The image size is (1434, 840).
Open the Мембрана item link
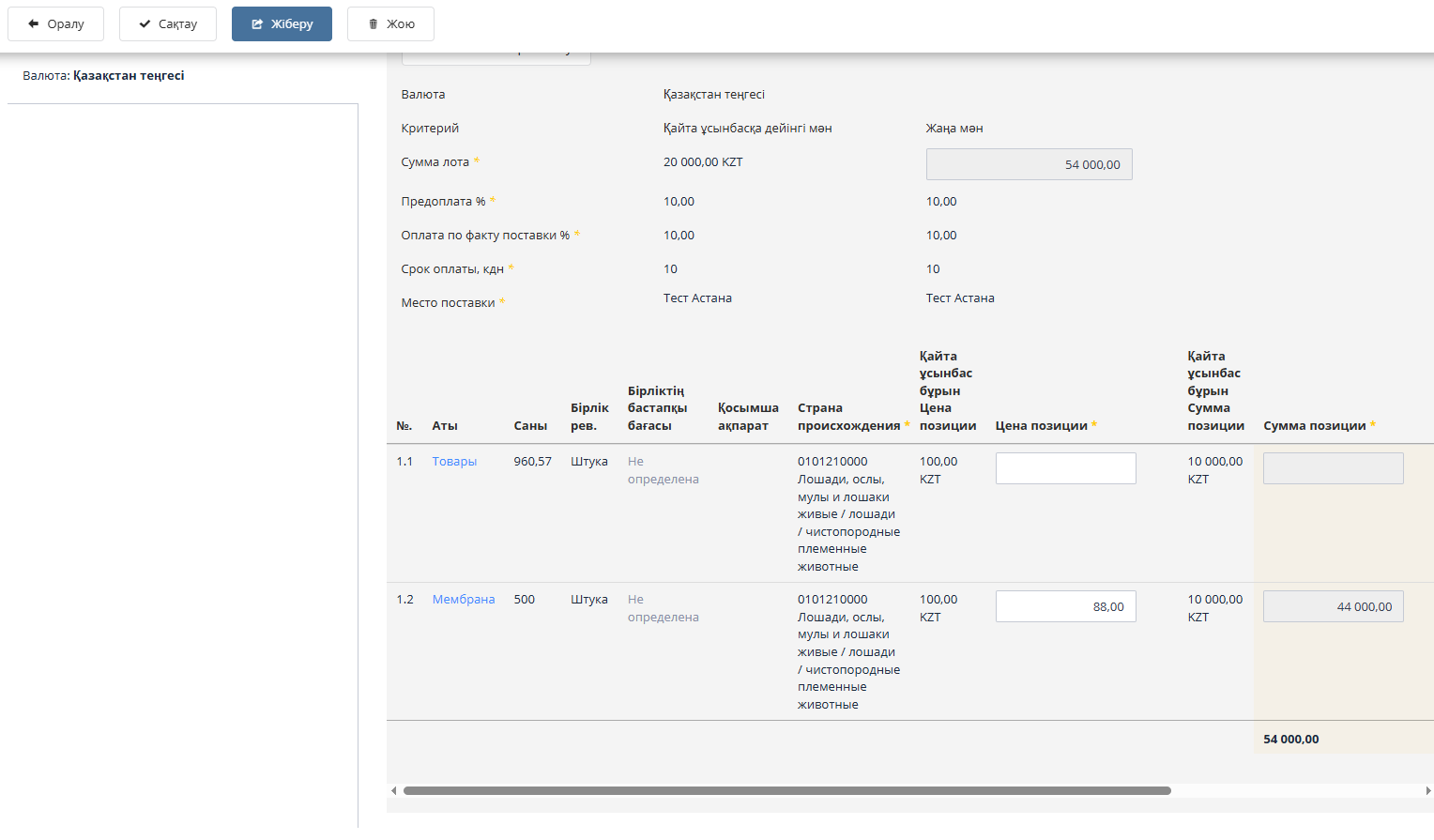pyautogui.click(x=463, y=600)
